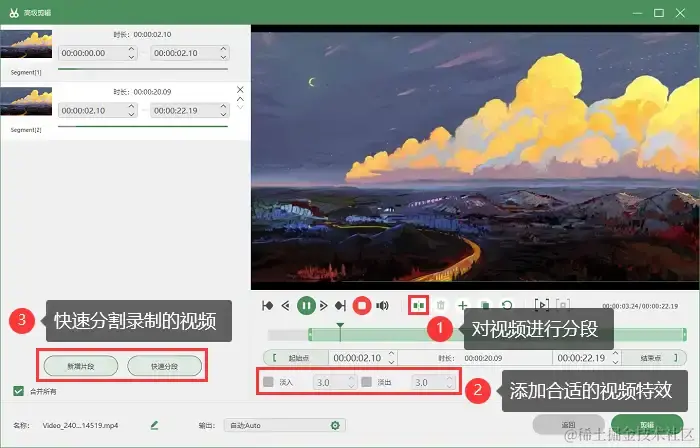Click the timeline playhead marker

[x=340, y=326]
